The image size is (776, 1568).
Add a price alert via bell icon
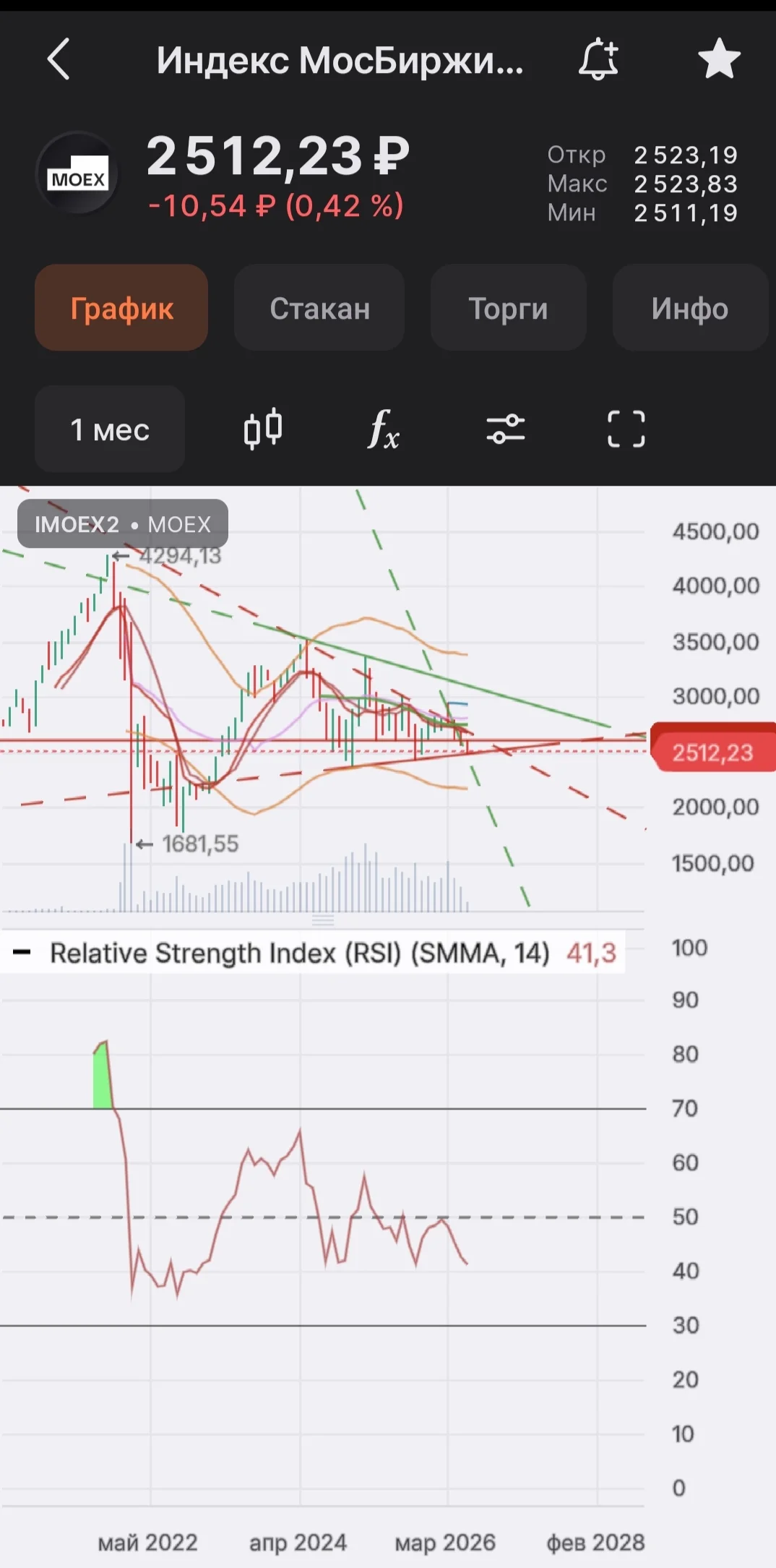pos(598,59)
